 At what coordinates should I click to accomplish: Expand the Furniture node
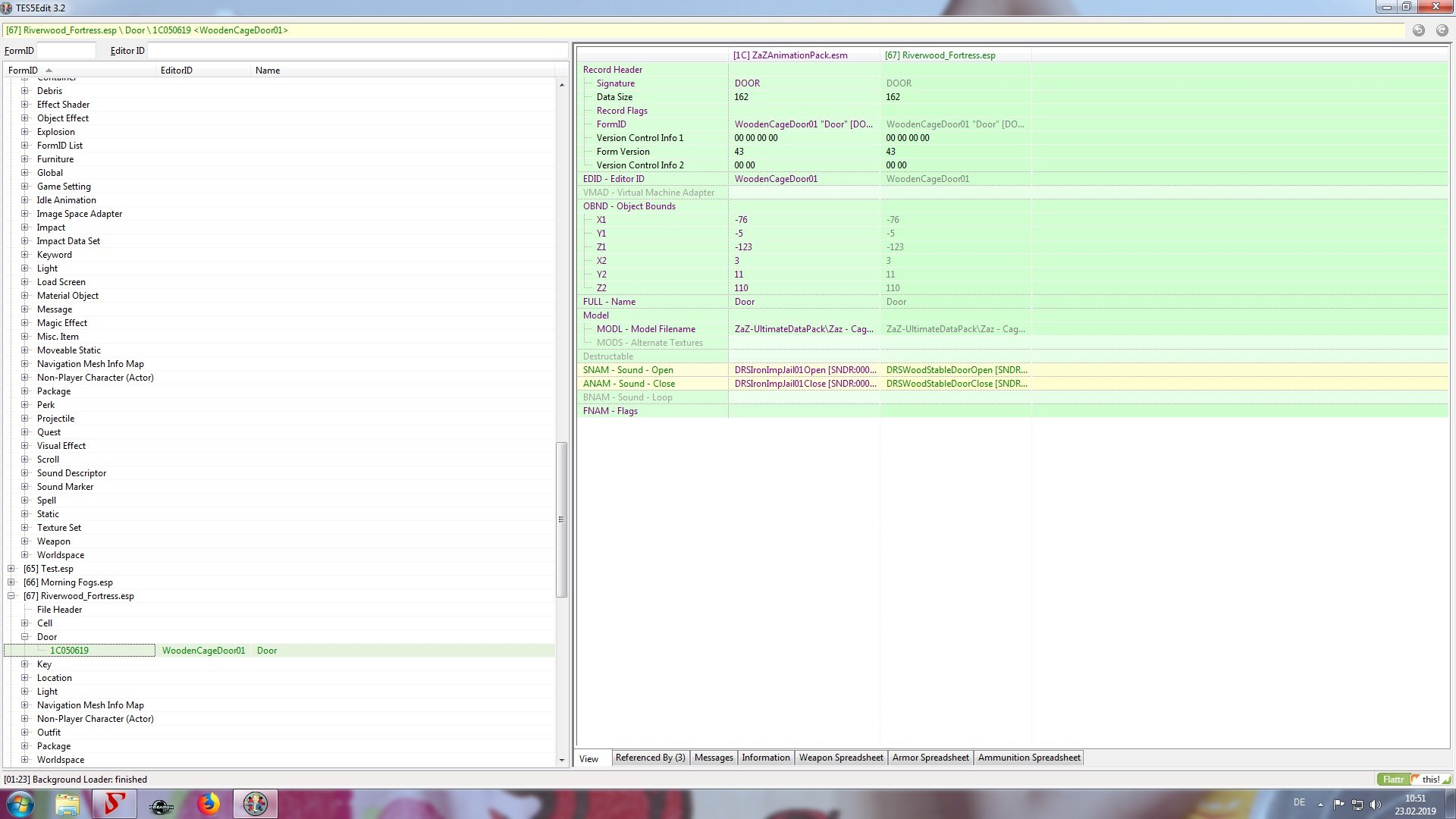pos(25,159)
